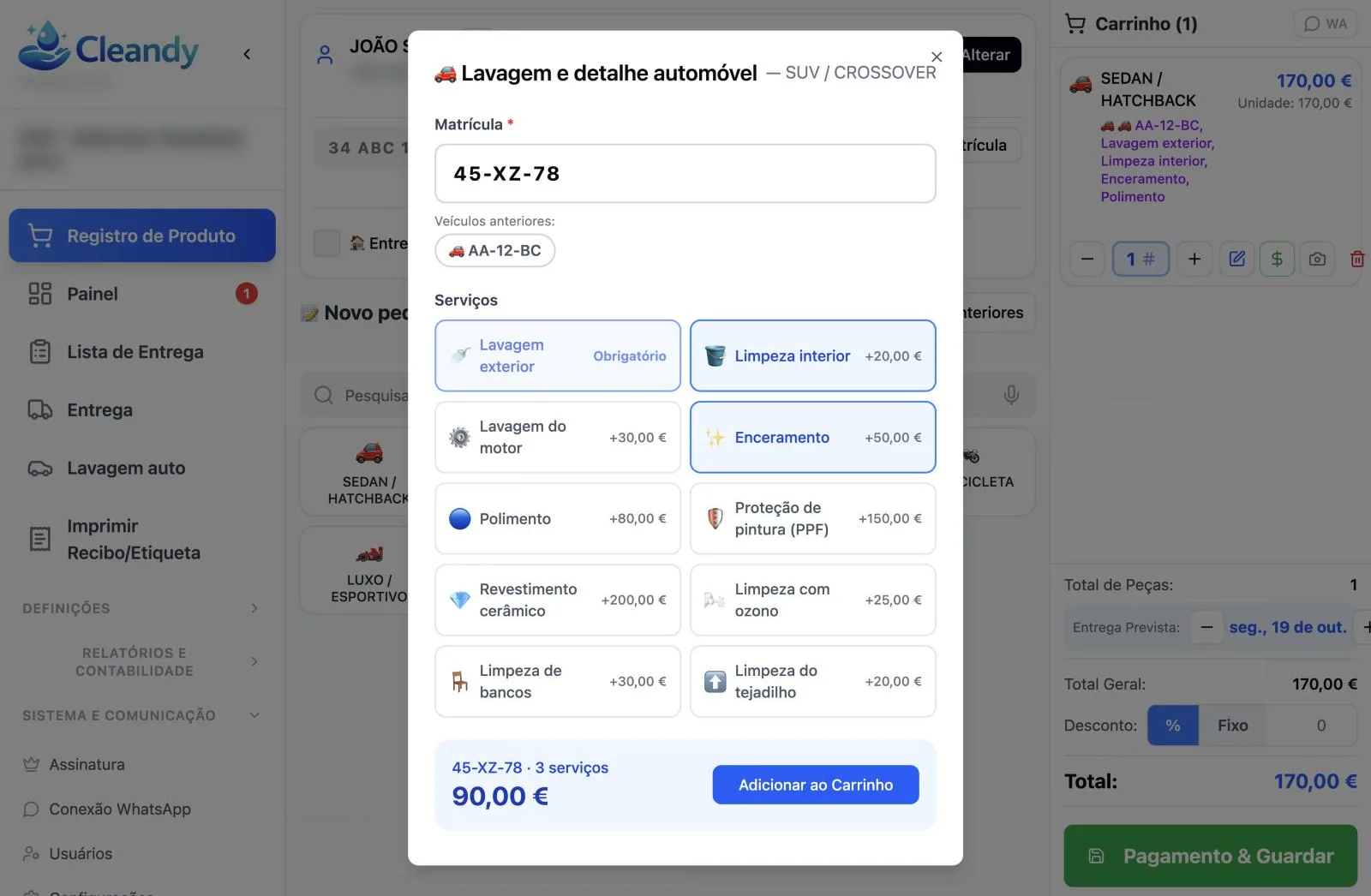The image size is (1371, 896).
Task: Open the seg., 19 de out. delivery date
Action: pos(1287,627)
